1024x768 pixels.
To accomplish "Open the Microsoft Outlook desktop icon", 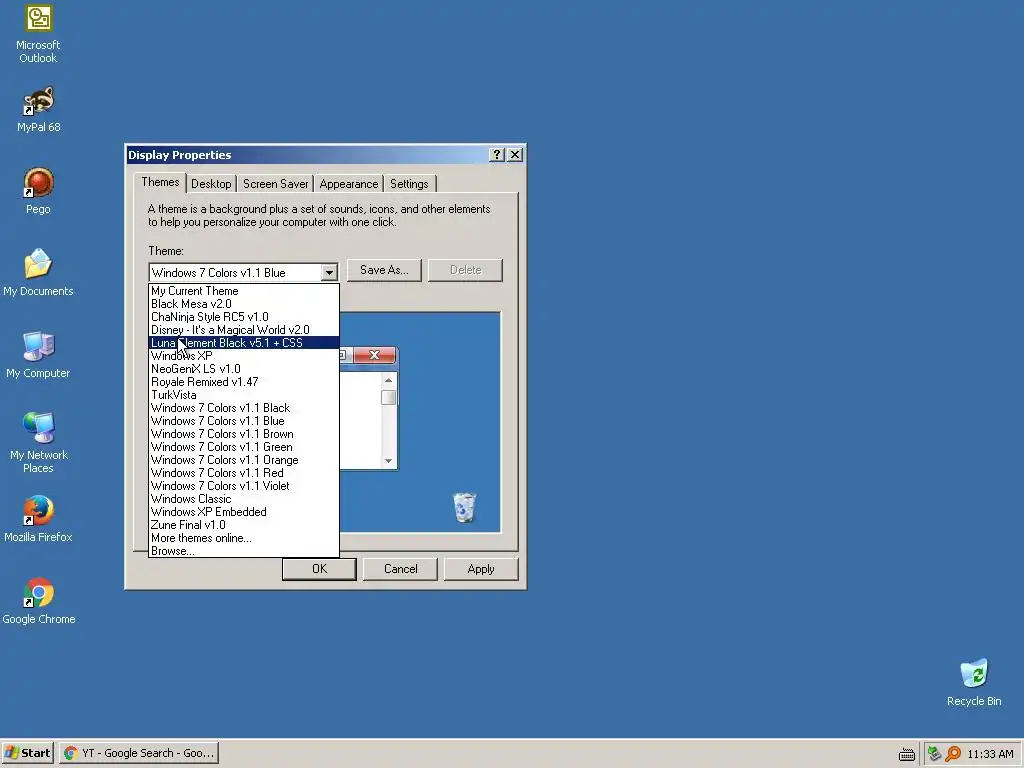I will click(38, 34).
